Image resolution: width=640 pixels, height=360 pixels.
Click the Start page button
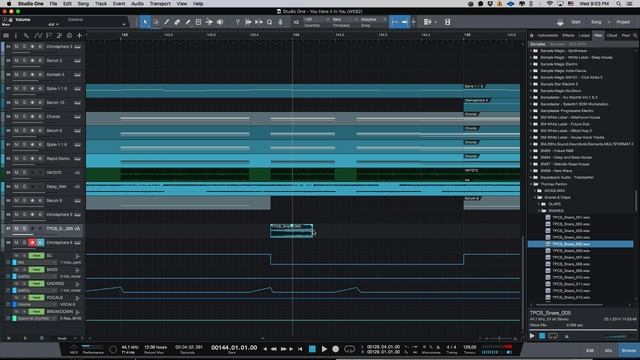[576, 22]
